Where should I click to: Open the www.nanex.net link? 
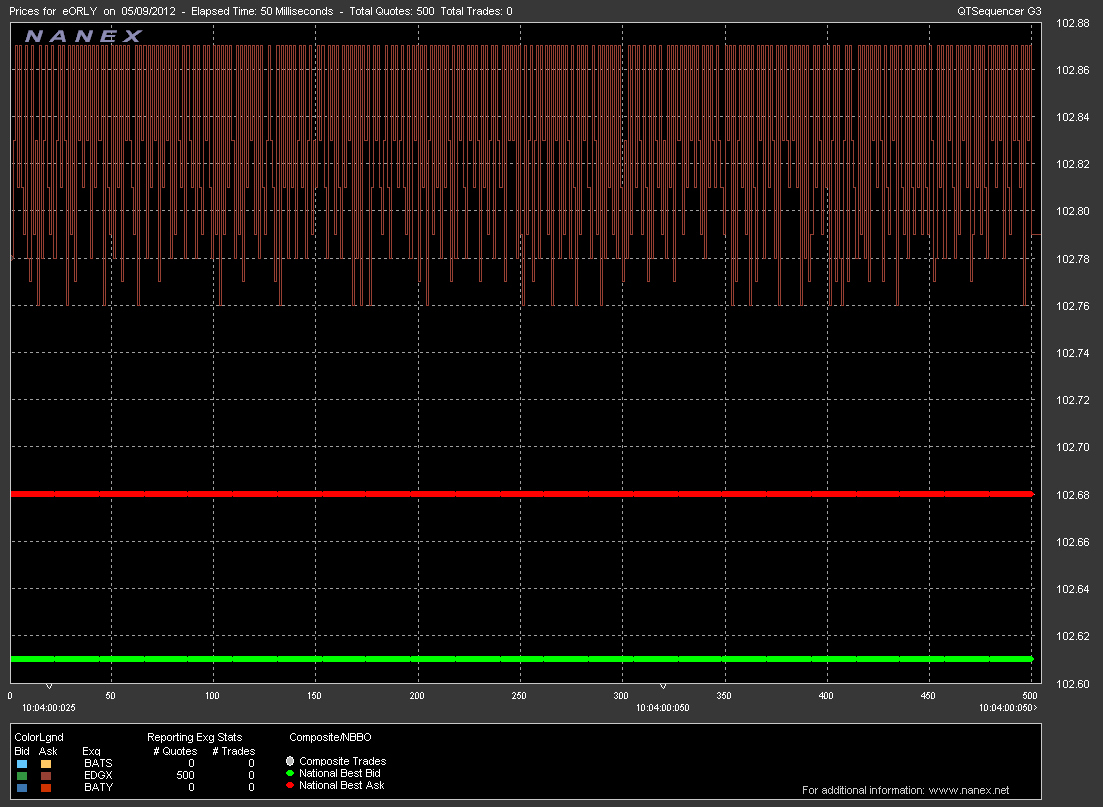point(969,790)
